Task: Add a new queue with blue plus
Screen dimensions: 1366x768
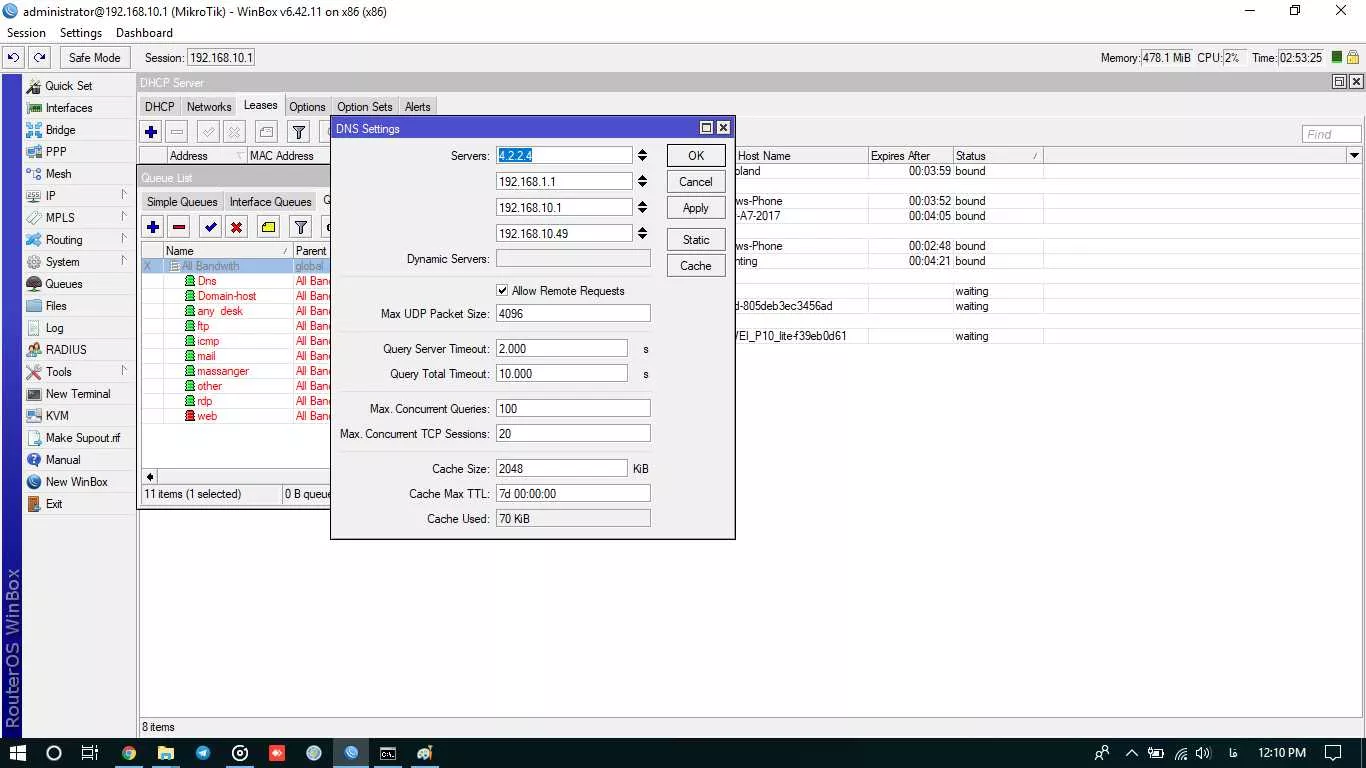Action: coord(153,227)
